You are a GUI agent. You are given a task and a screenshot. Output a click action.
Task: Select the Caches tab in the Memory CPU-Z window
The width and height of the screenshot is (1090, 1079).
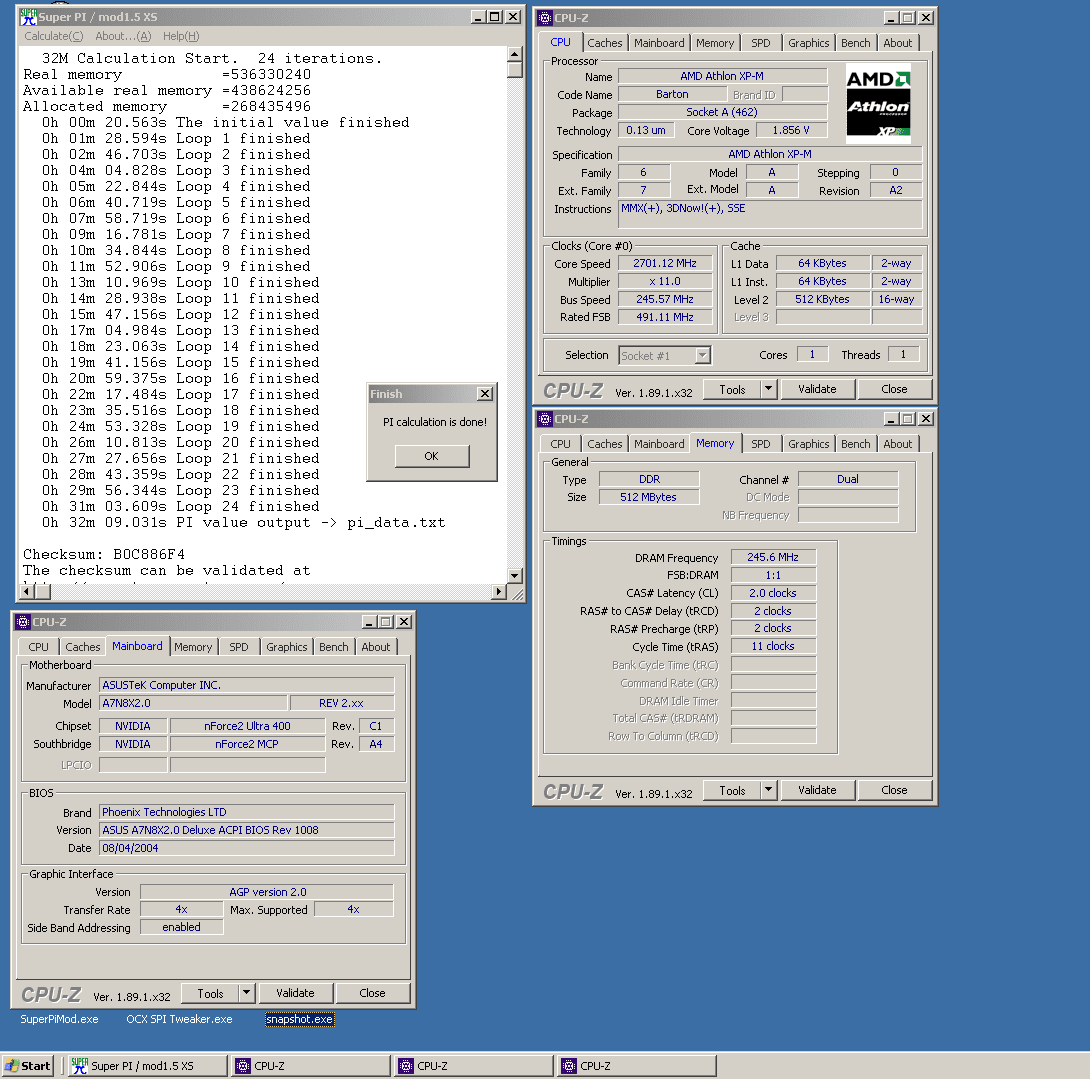click(605, 444)
